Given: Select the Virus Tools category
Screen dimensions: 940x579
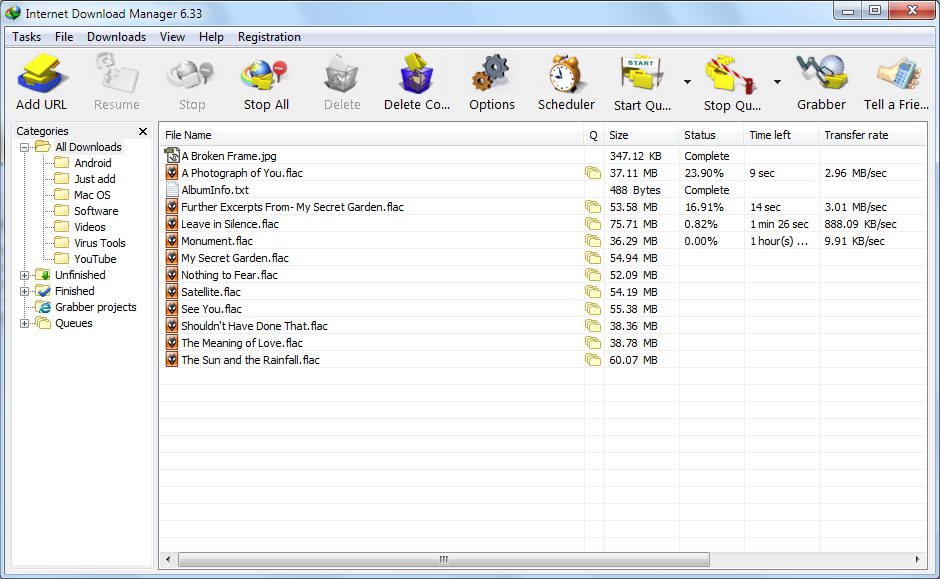Looking at the screenshot, I should (100, 243).
